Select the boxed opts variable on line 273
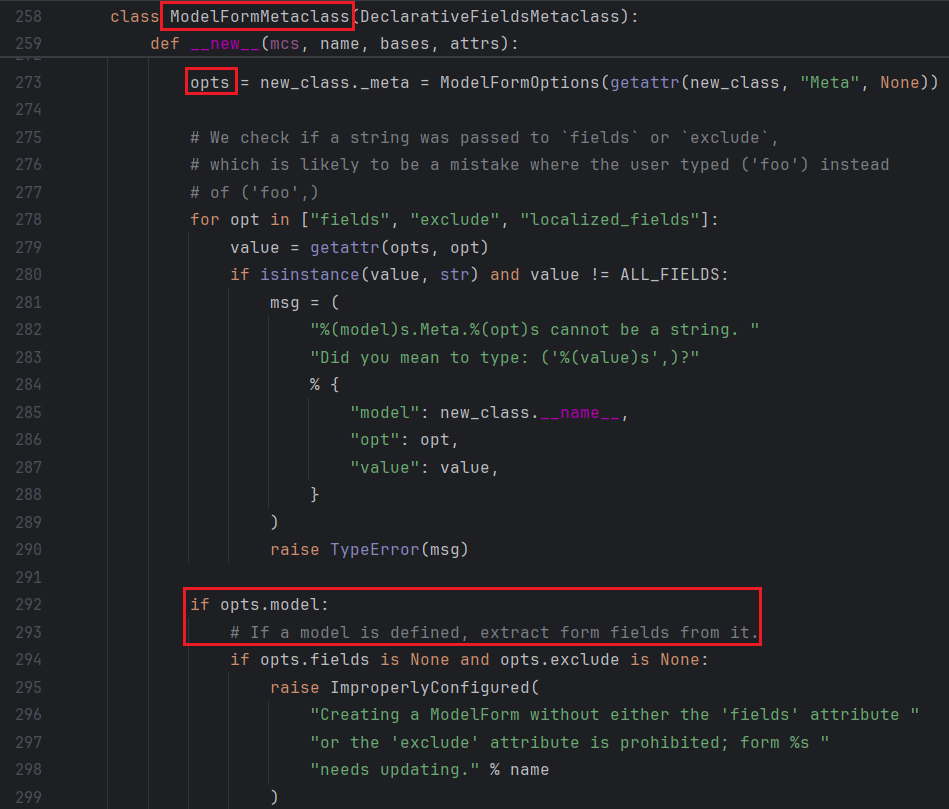 click(210, 82)
